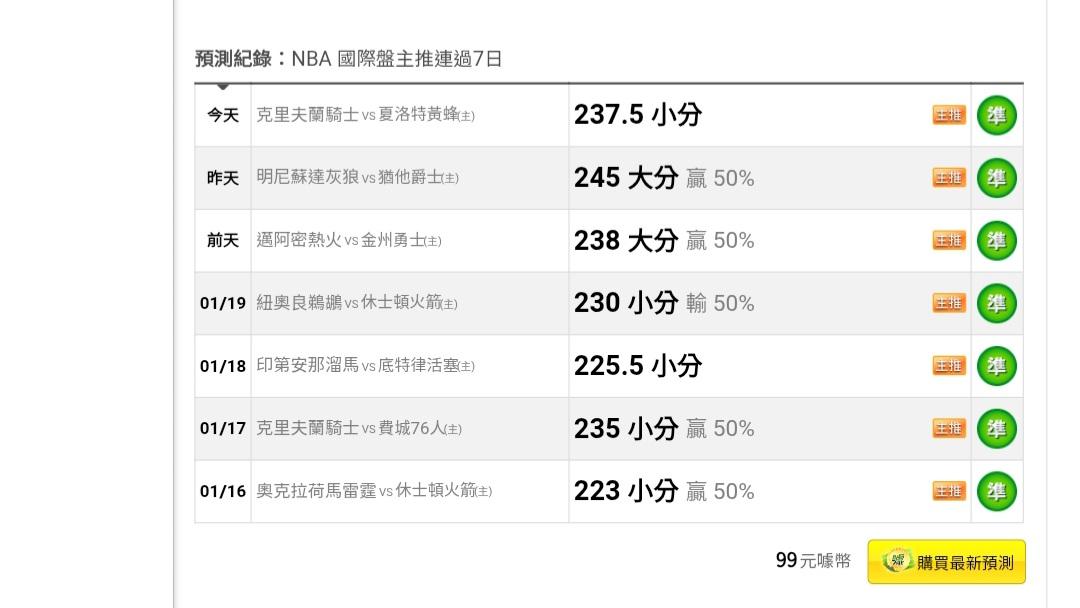Click green 準 icon in yesterday's (昨天) row
Viewport: 1080px width, 608px height.
coord(996,178)
